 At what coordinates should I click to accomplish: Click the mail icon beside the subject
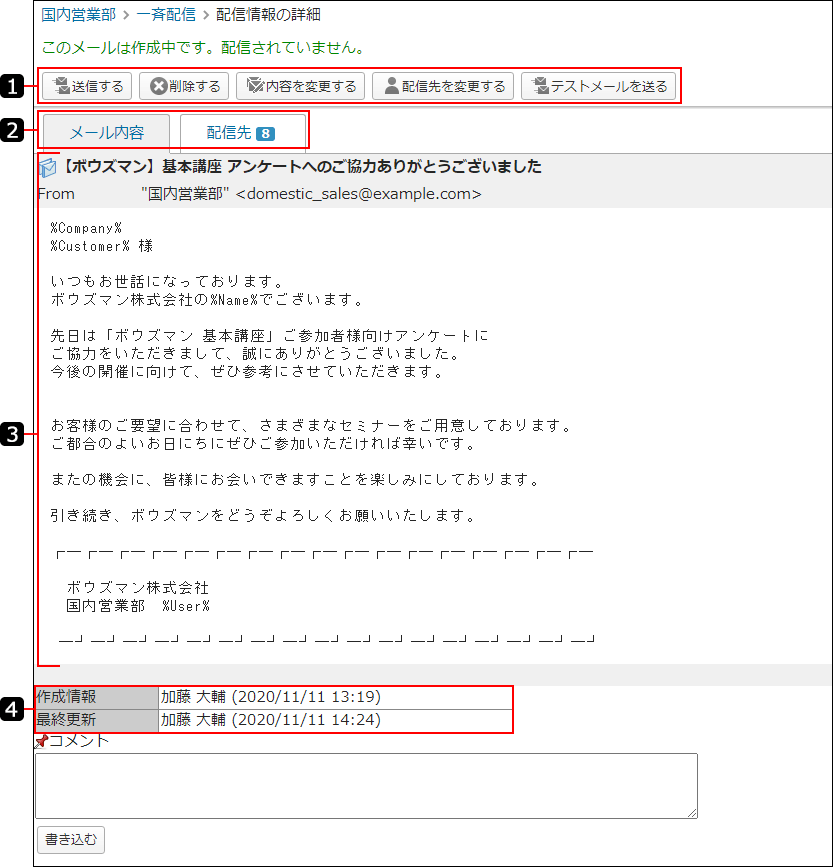pos(48,168)
